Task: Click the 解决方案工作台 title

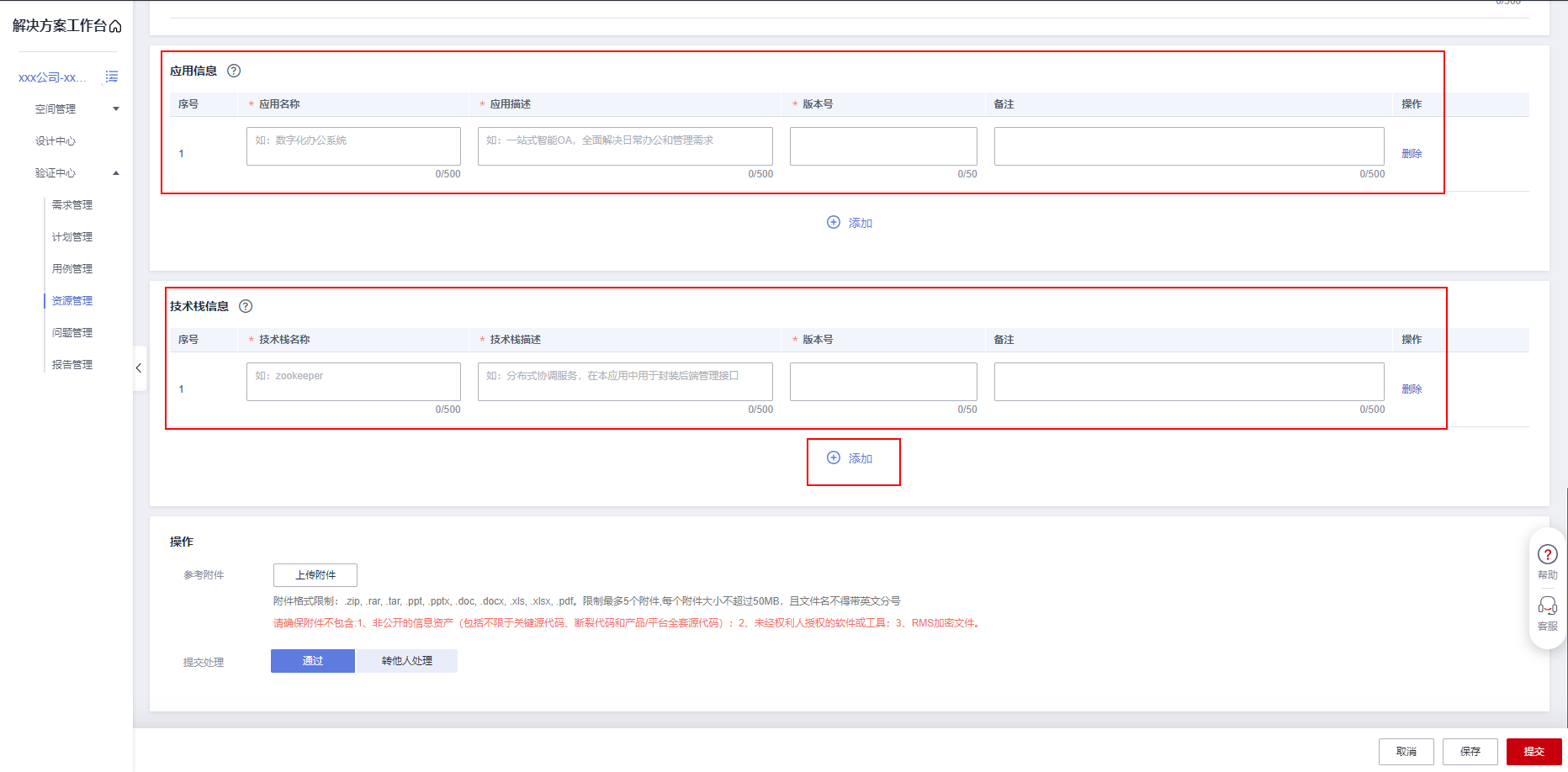Action: pyautogui.click(x=59, y=26)
